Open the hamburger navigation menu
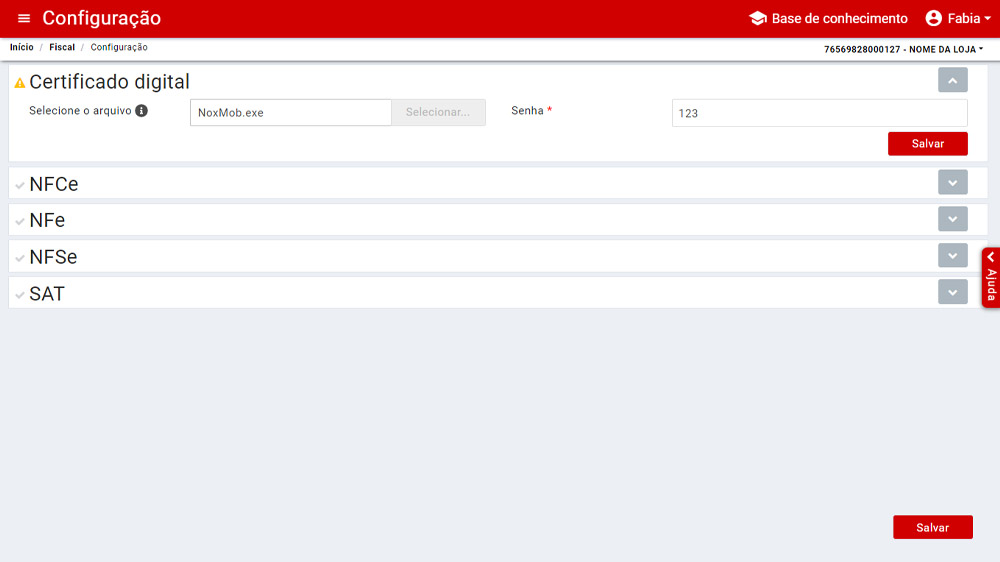This screenshot has height=562, width=1000. pyautogui.click(x=24, y=19)
